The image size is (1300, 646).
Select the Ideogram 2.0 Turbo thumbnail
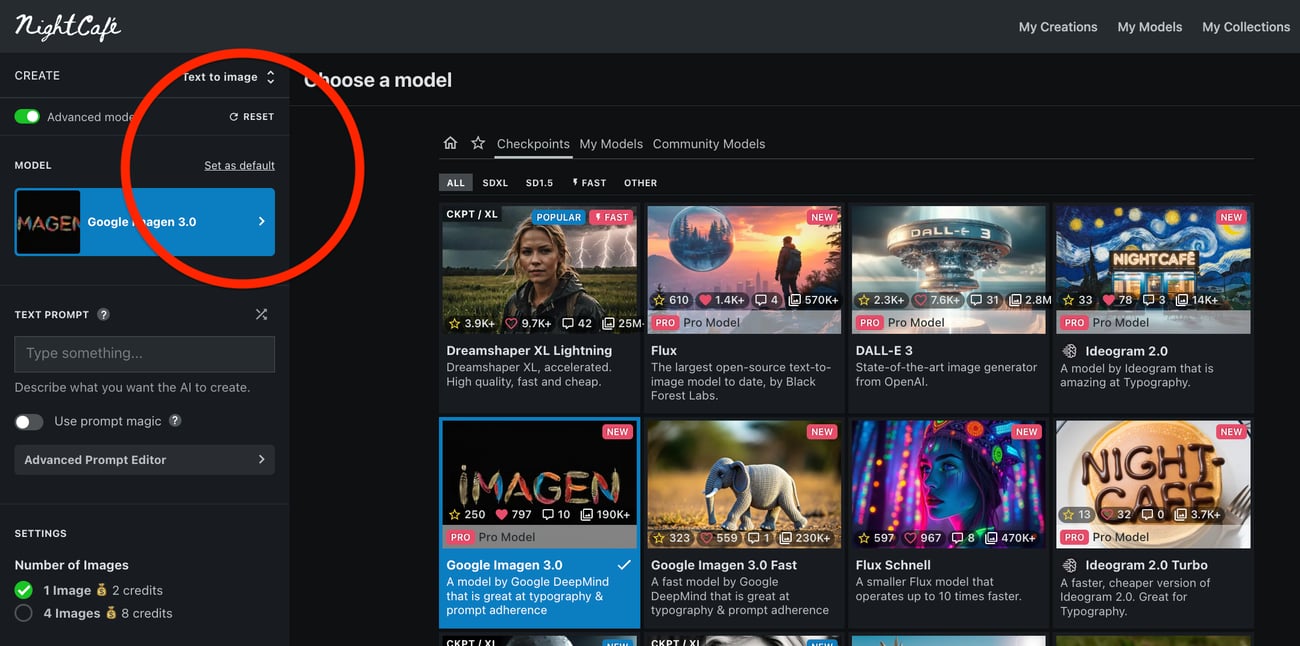(1153, 484)
